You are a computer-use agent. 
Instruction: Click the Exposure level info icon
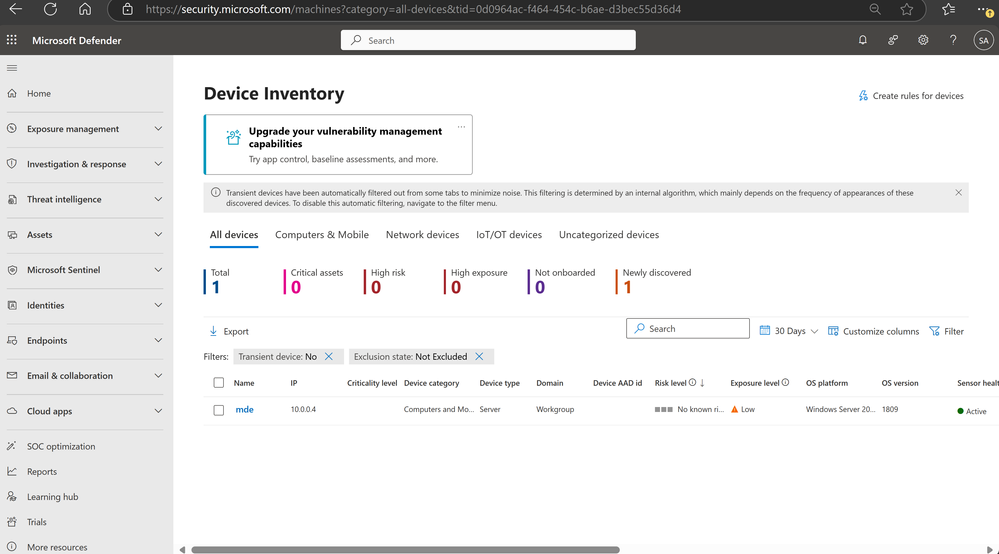tap(785, 383)
